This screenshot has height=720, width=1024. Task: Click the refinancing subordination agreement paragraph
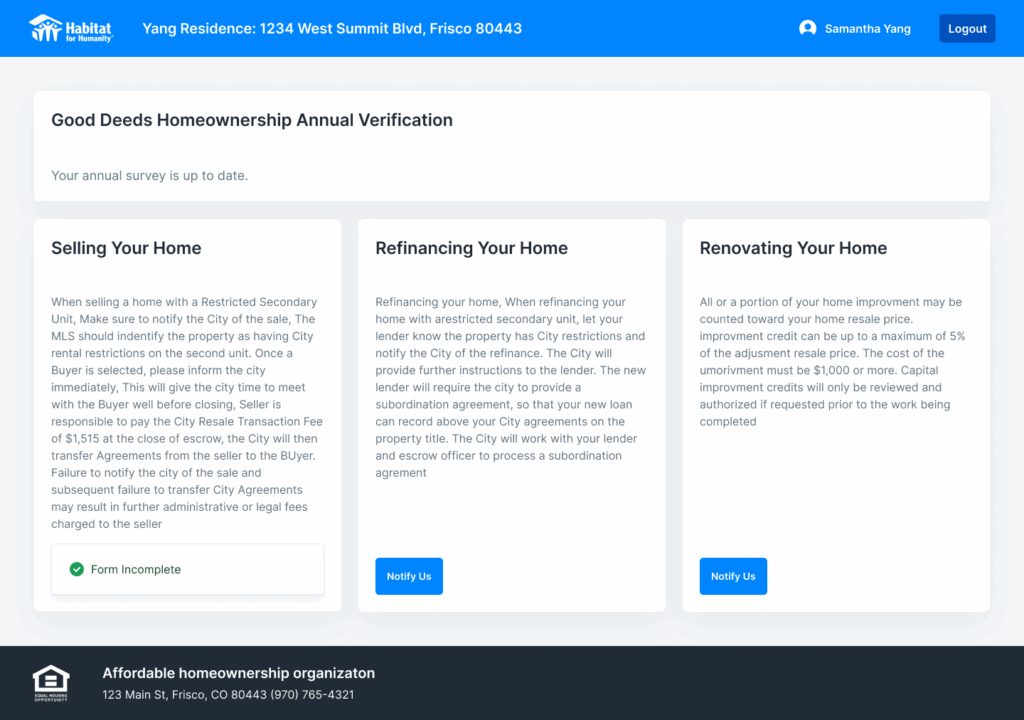point(511,387)
